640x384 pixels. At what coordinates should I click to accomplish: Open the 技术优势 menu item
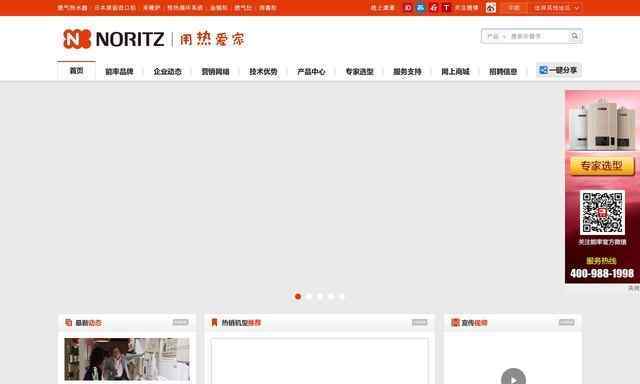(263, 71)
